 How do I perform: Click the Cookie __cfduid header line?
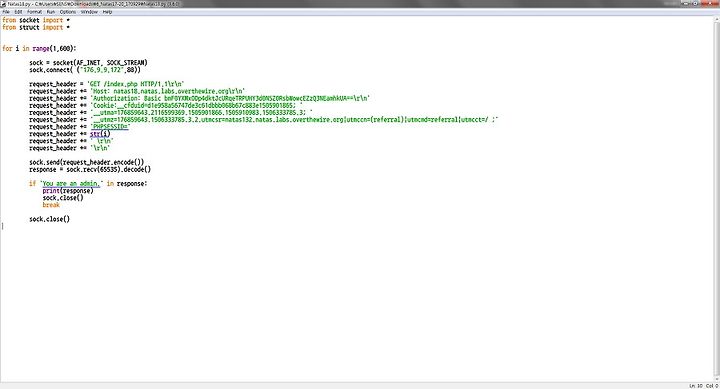(x=166, y=105)
